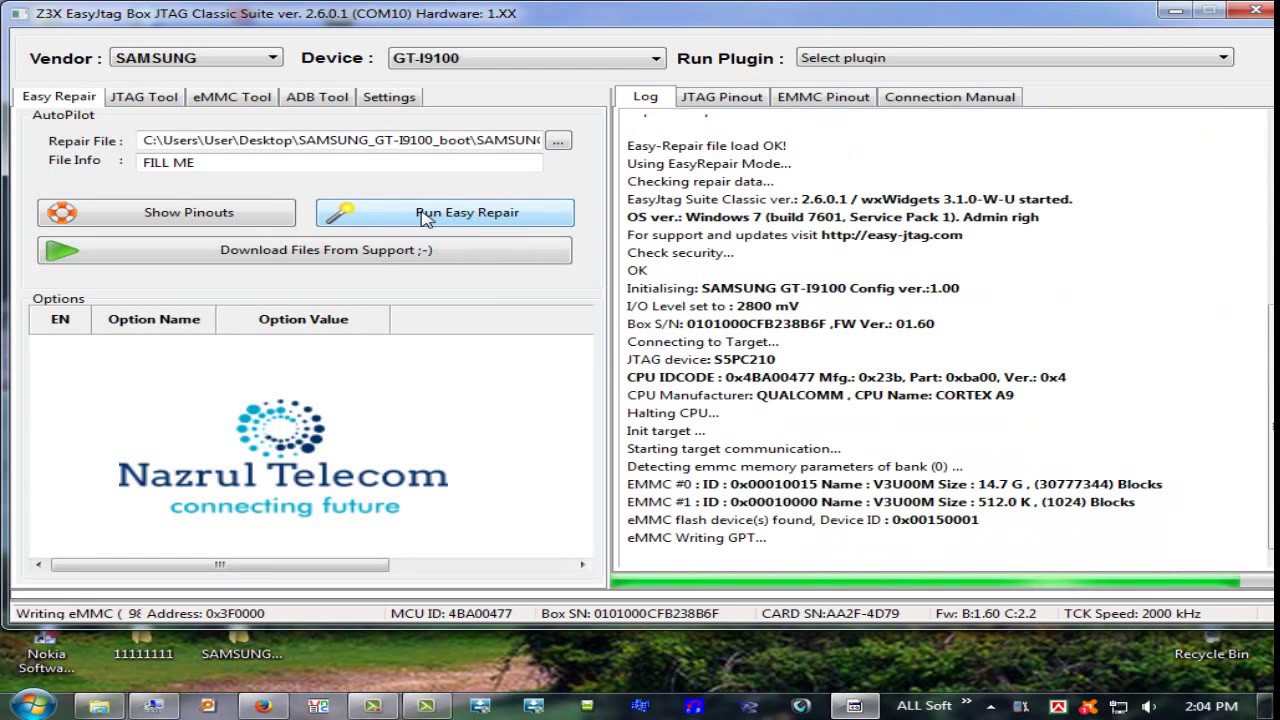The width and height of the screenshot is (1280, 720).
Task: Open Firefox from the taskbar
Action: click(x=263, y=706)
